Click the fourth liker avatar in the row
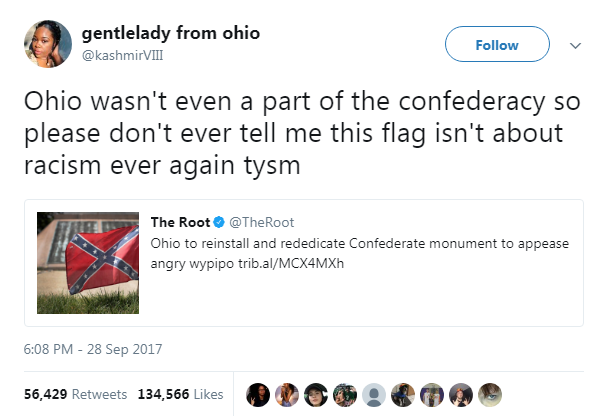 pyautogui.click(x=343, y=394)
